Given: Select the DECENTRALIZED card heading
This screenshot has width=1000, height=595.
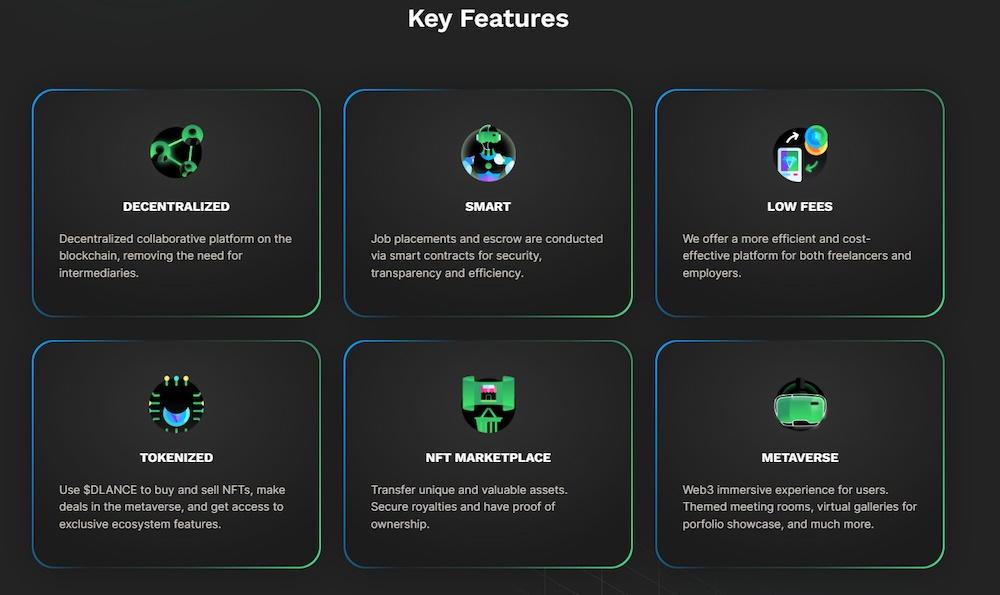Looking at the screenshot, I should coord(176,207).
